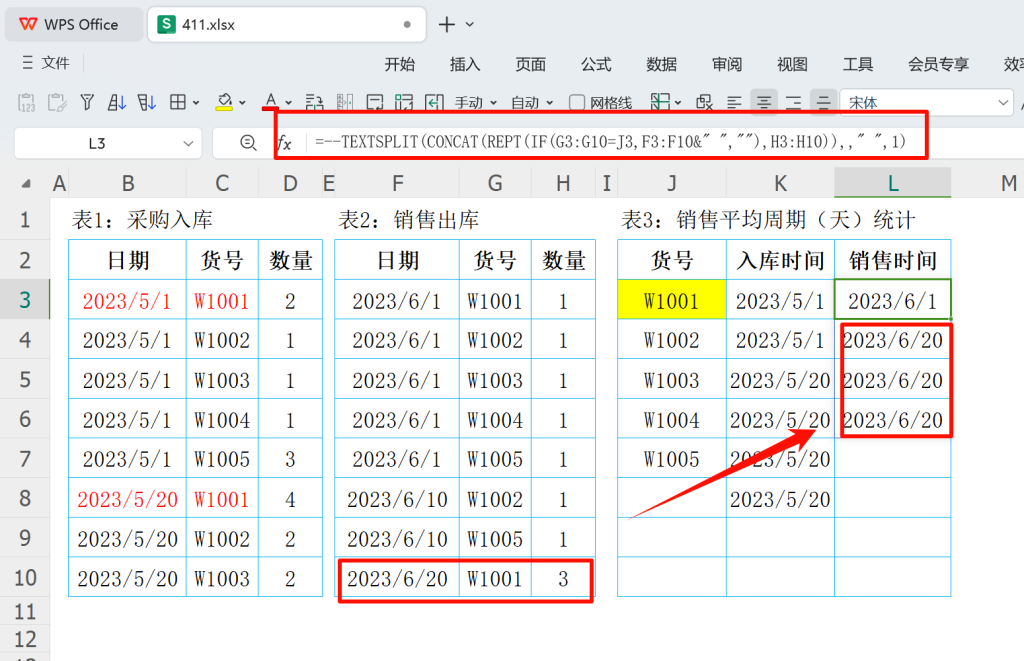Sort ascending with the A-down icon

pyautogui.click(x=117, y=103)
